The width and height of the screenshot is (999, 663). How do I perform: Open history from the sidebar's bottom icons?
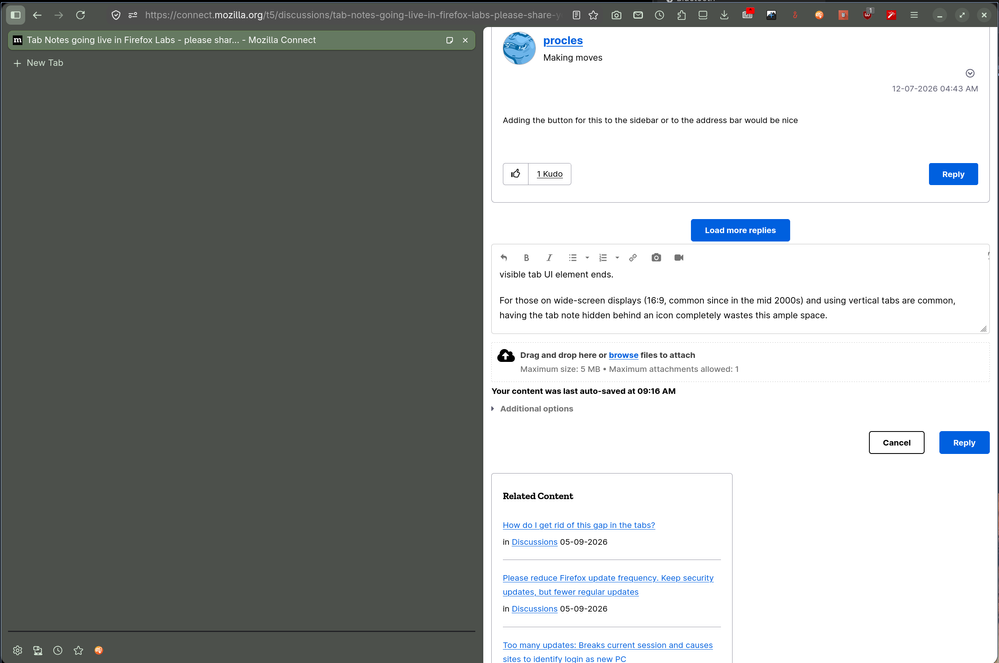[58, 650]
